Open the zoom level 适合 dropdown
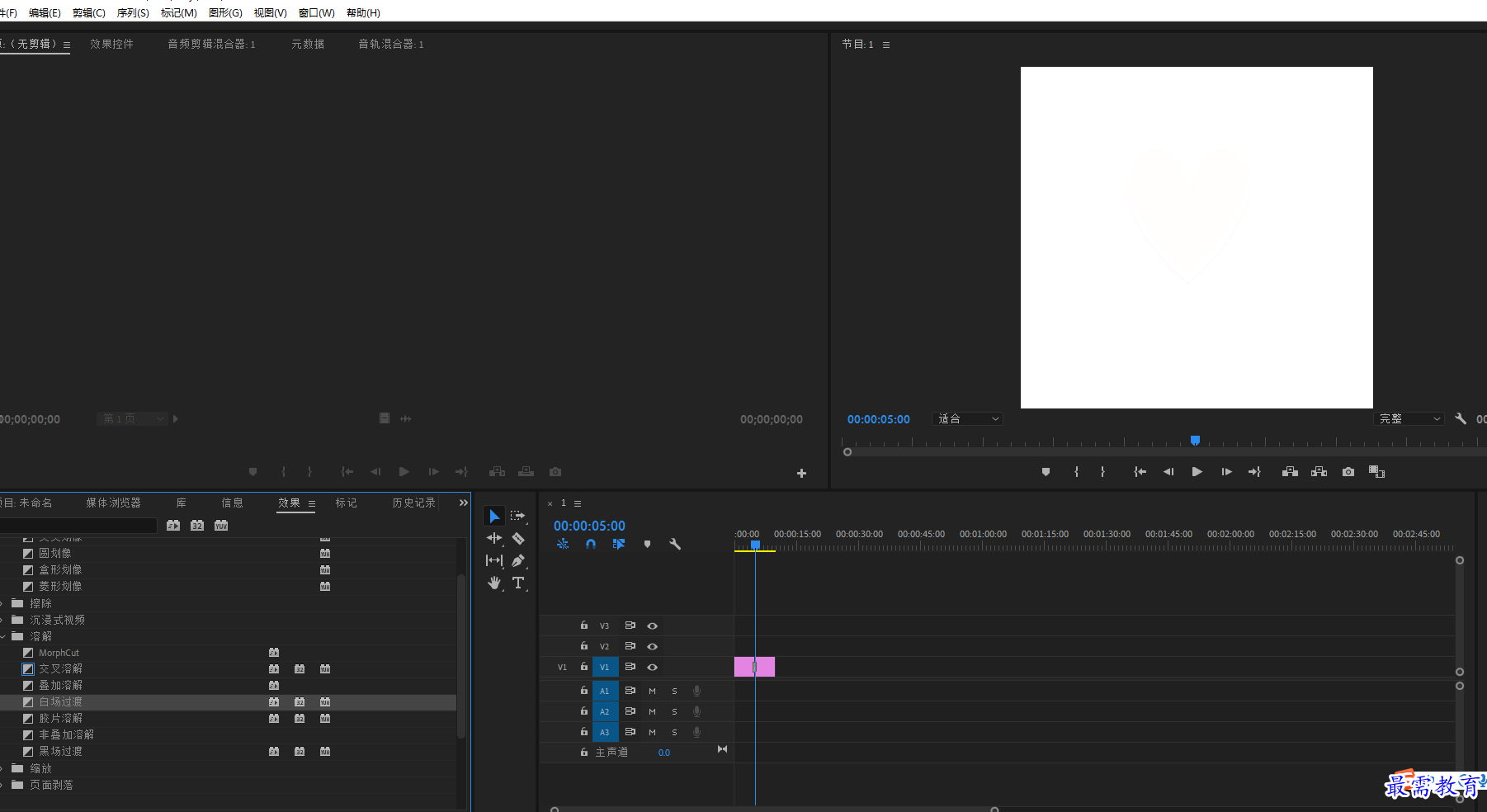Screen dimensions: 1487x812 click(x=967, y=419)
